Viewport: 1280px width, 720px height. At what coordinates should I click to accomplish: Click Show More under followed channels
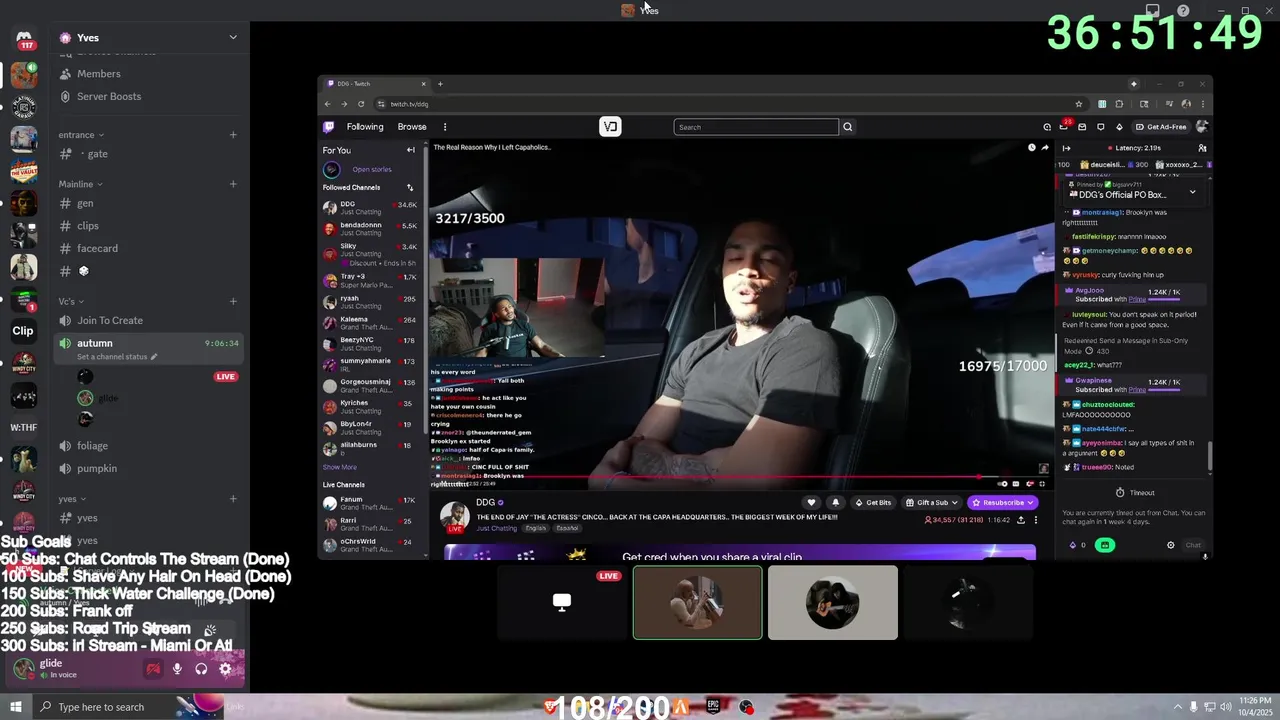click(x=339, y=467)
